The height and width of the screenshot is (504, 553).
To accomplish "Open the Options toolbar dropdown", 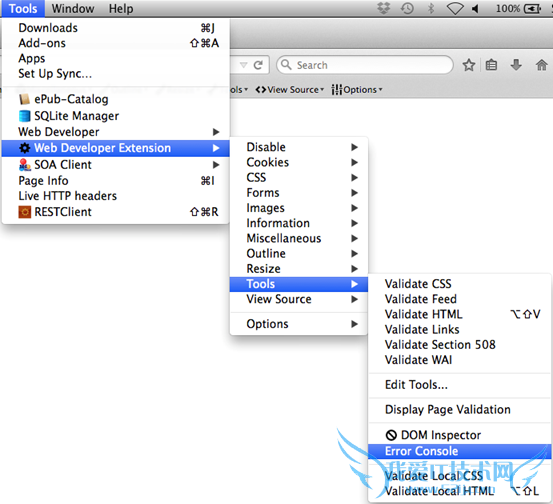I will [x=357, y=90].
